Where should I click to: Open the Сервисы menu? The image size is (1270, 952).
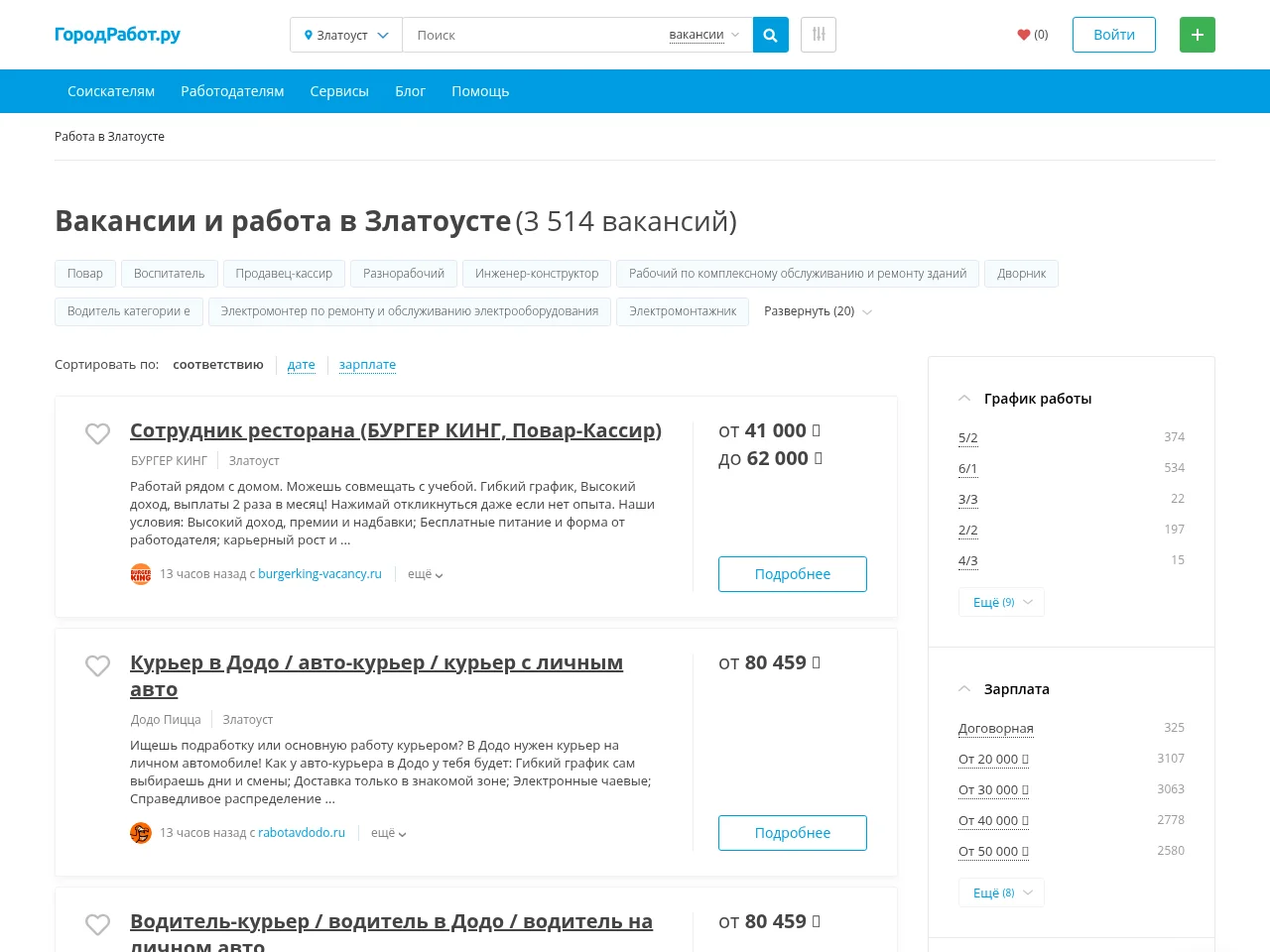339,91
